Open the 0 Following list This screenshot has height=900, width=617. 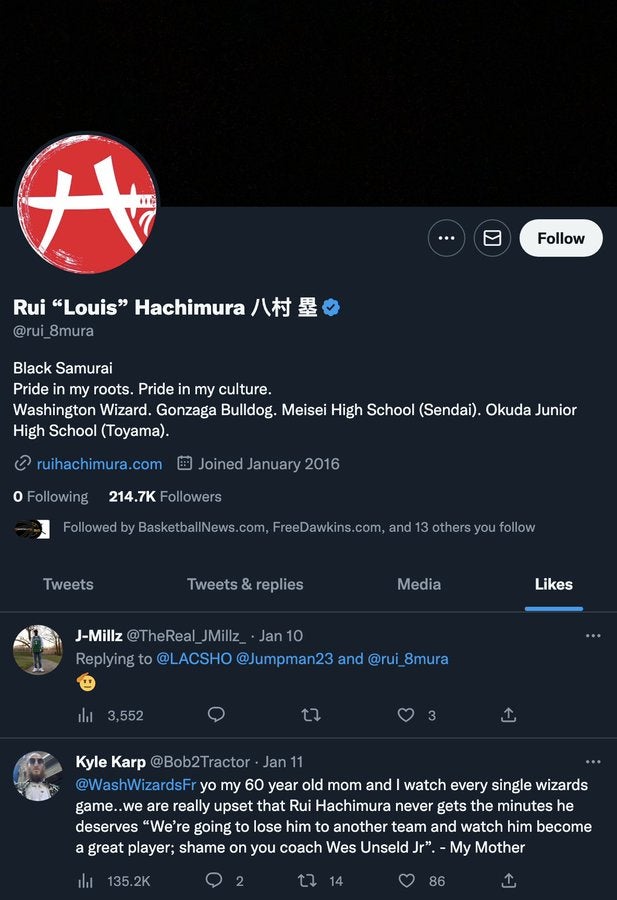point(51,496)
